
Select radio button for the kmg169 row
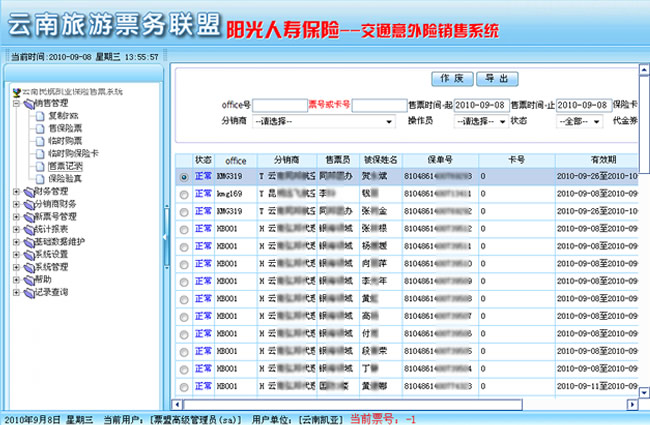tap(184, 194)
